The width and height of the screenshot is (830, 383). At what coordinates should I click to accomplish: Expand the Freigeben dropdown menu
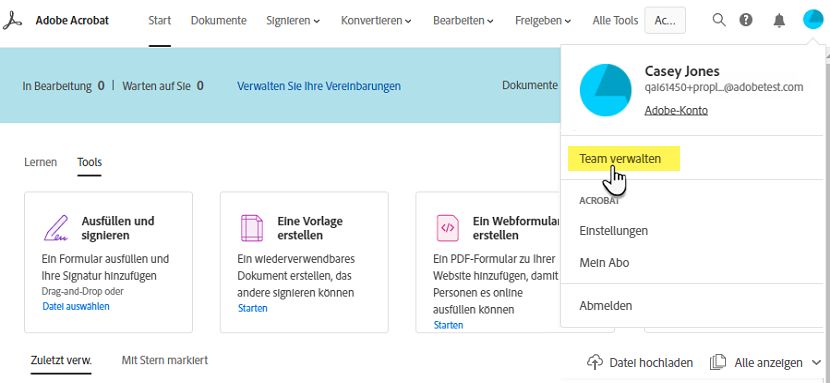(x=543, y=21)
